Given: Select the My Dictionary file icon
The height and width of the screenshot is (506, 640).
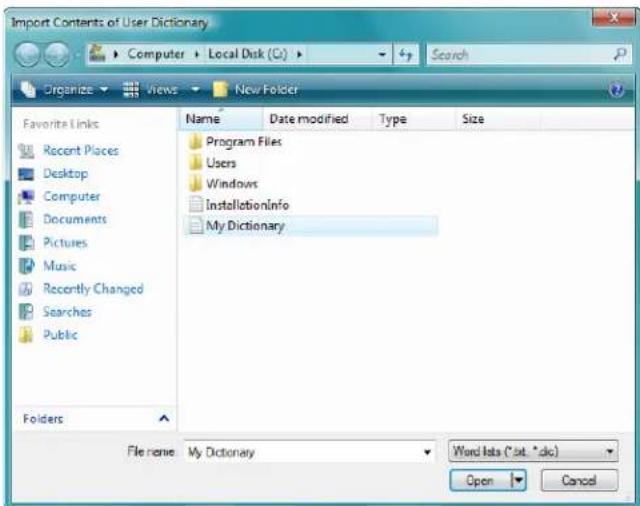Looking at the screenshot, I should [195, 226].
